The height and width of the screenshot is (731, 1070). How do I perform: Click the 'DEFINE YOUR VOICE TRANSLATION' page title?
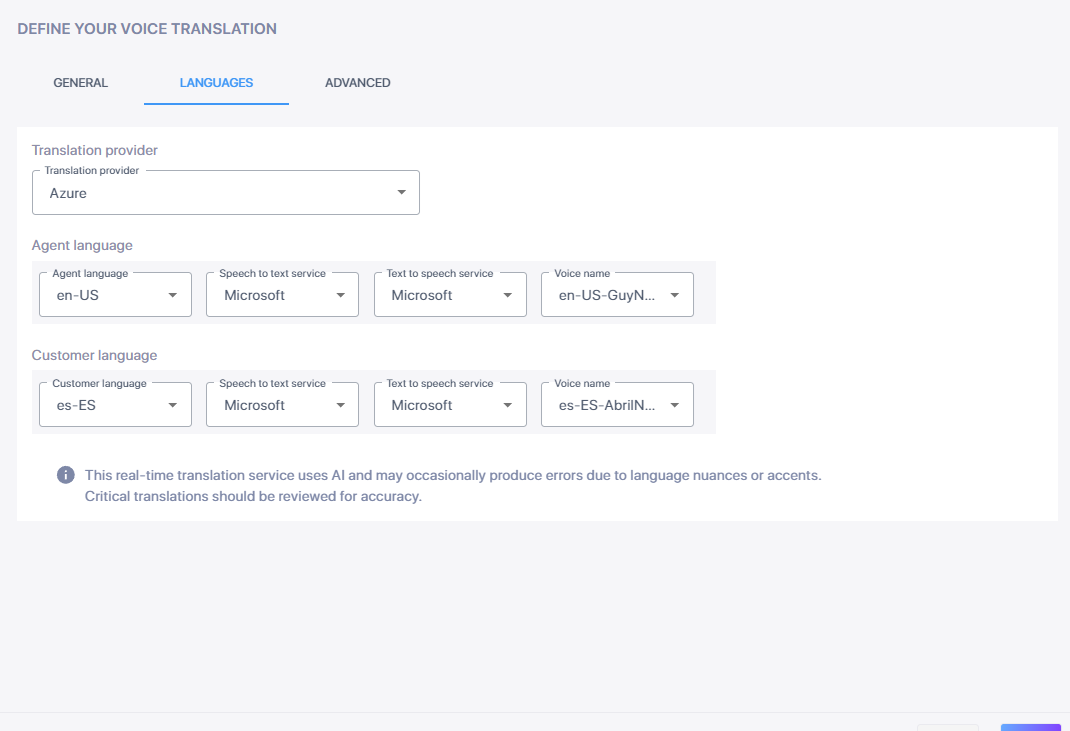click(147, 29)
